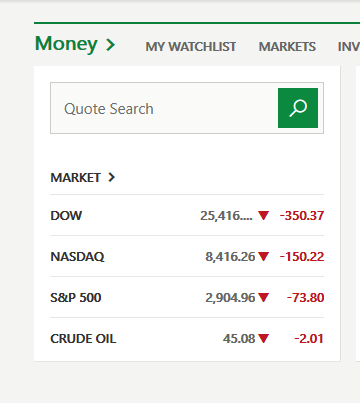Select the CRUDE OIL commodity name
Screen dimensions: 360x403
tap(83, 339)
